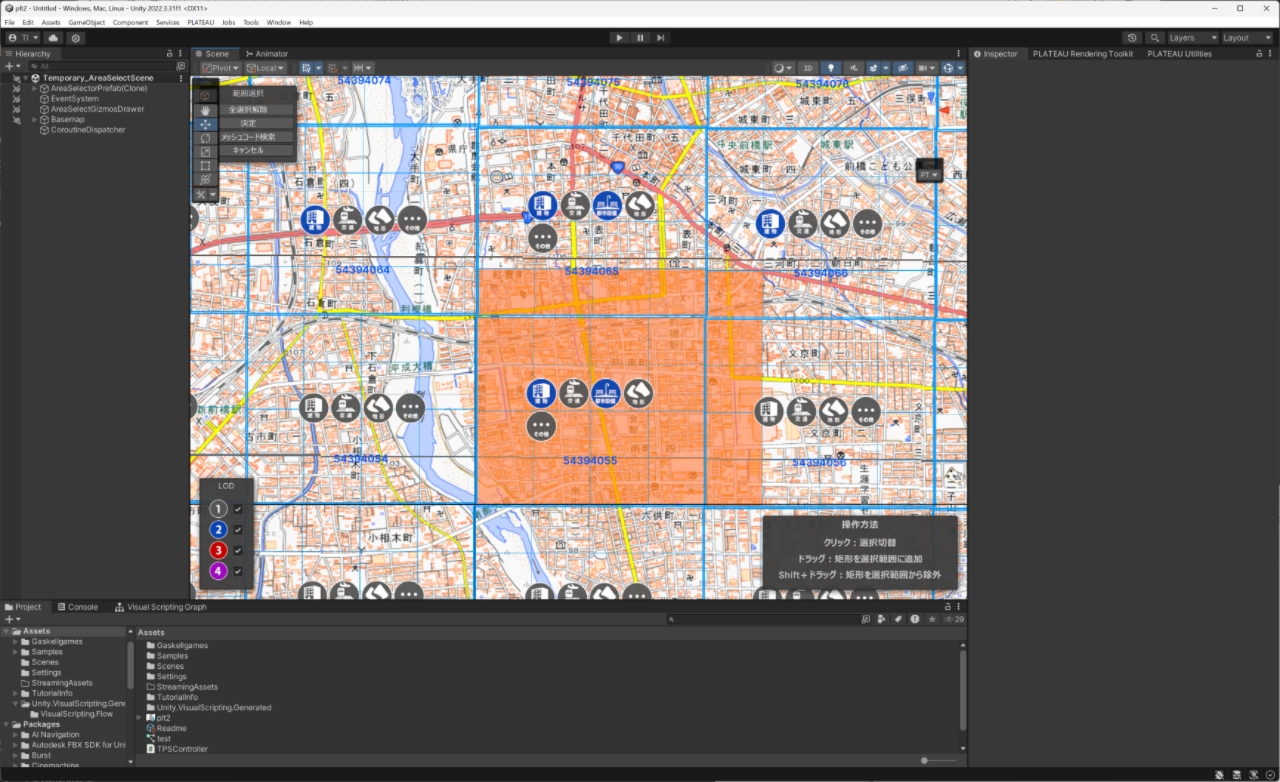This screenshot has width=1280, height=782.
Task: Toggle LOD 4 checkbox
Action: [238, 571]
